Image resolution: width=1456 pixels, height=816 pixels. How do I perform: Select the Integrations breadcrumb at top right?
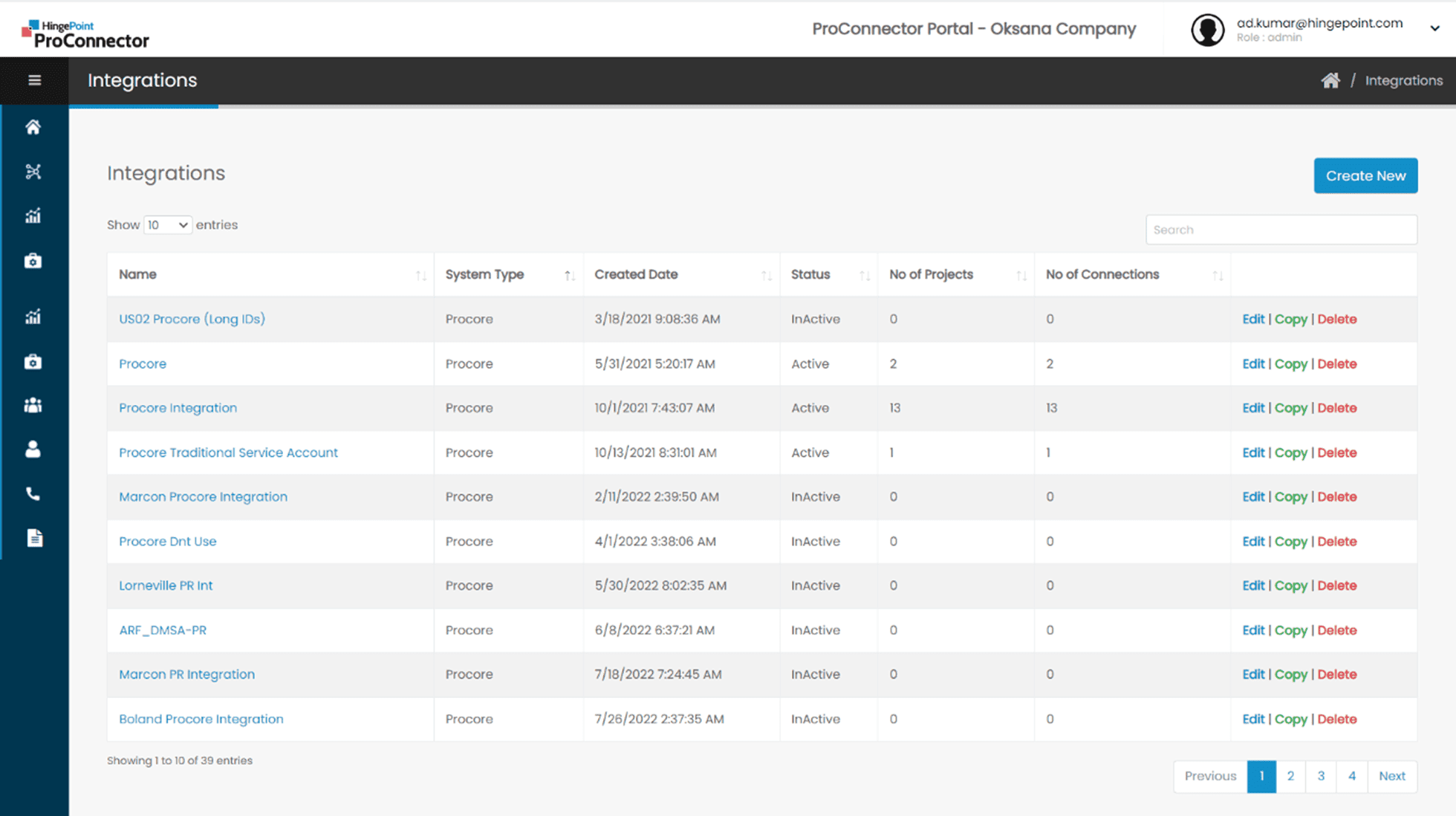(x=1403, y=80)
